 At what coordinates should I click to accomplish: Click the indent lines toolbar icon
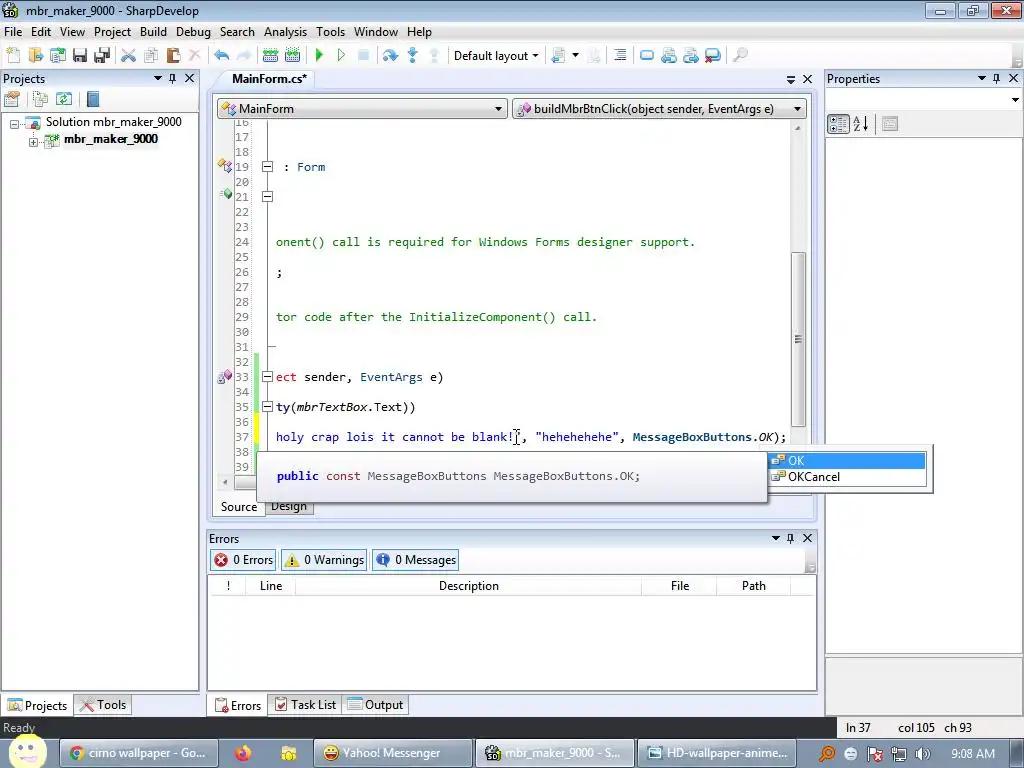(x=620, y=56)
